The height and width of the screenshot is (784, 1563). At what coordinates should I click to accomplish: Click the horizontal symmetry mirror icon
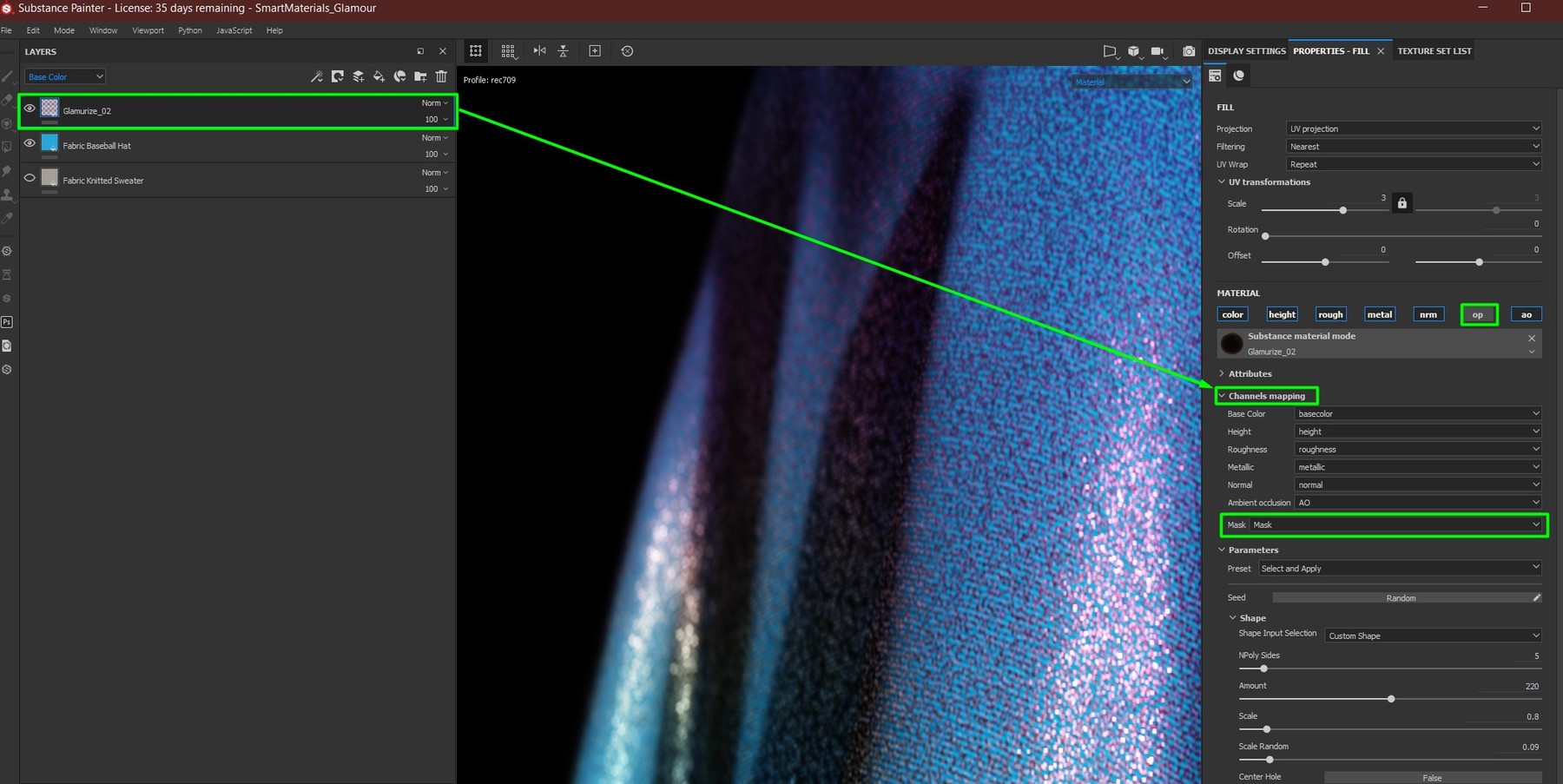tap(539, 51)
